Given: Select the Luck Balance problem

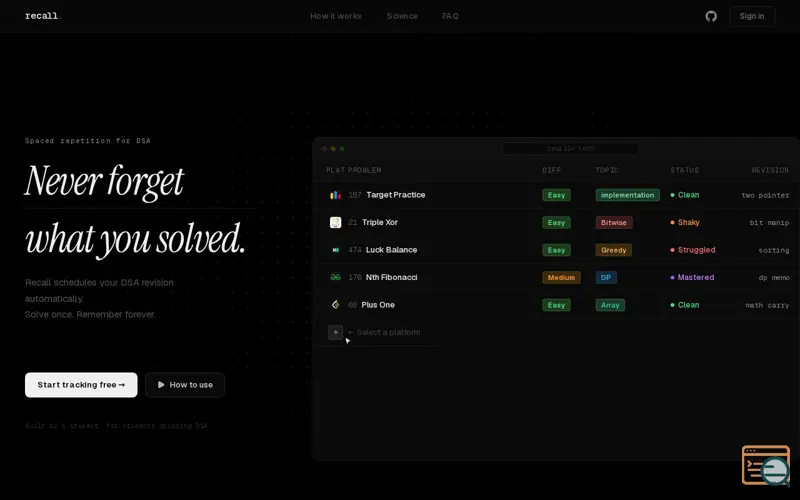Looking at the screenshot, I should [x=391, y=250].
